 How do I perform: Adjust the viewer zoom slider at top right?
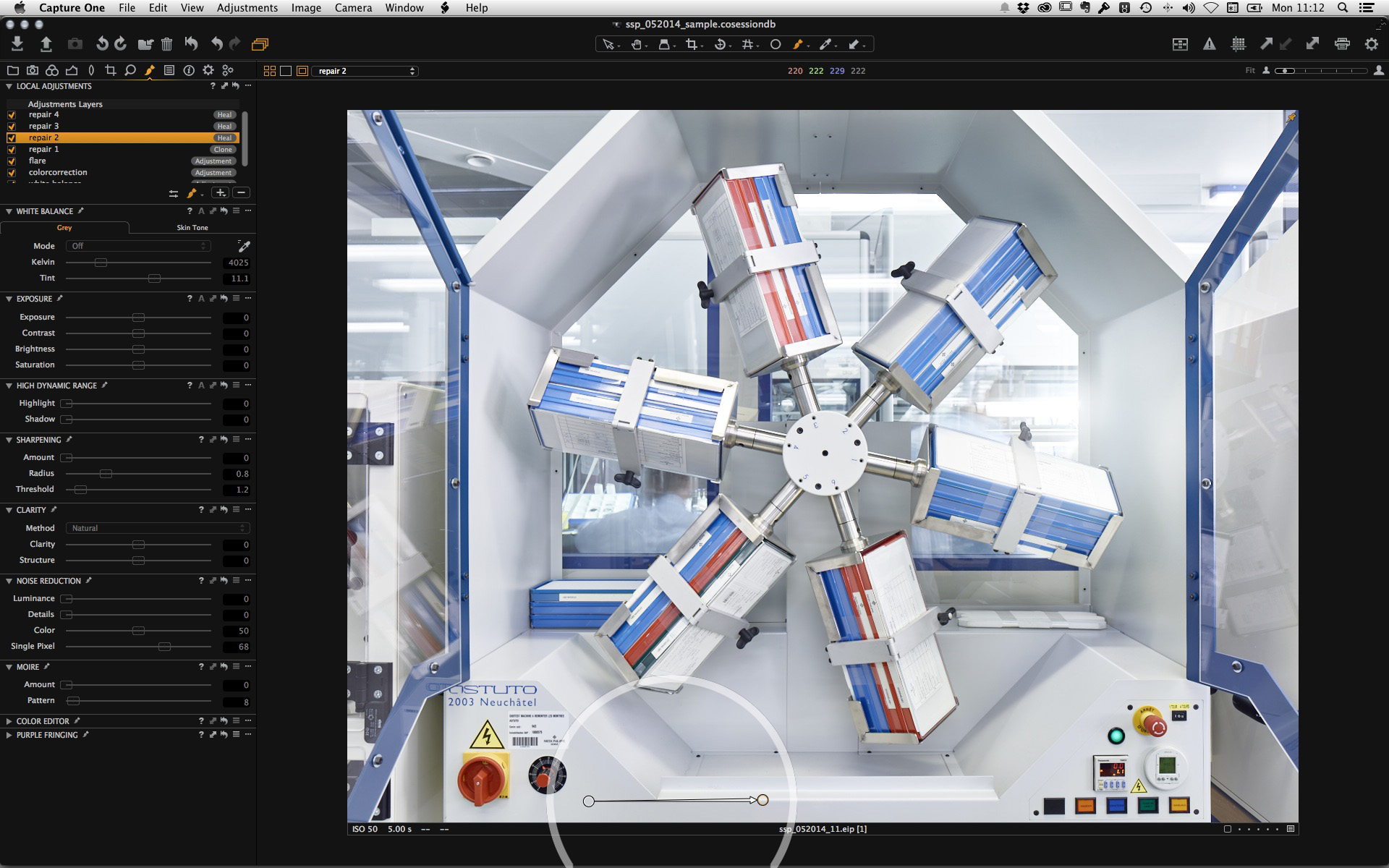tap(1321, 71)
